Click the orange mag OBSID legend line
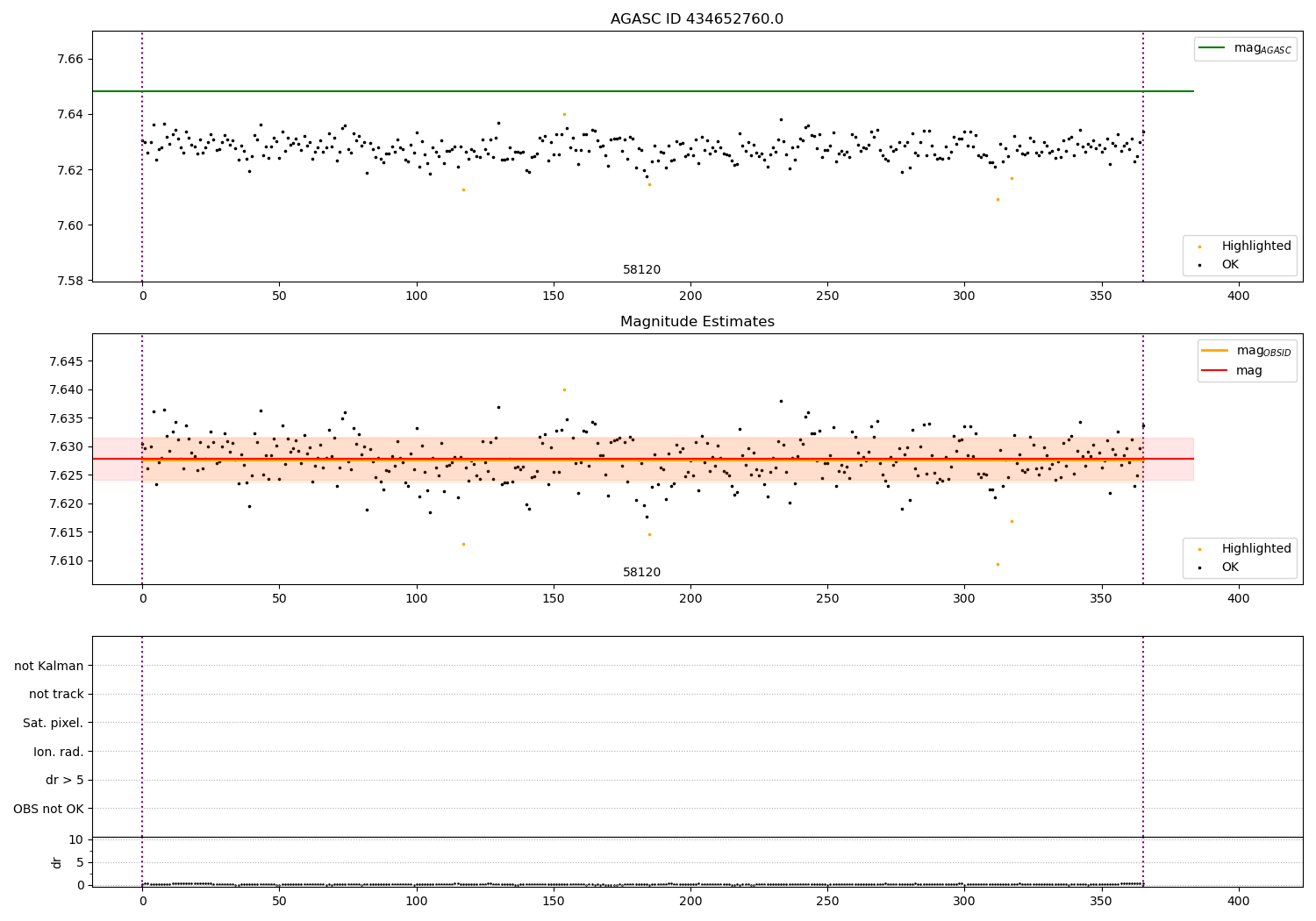 1214,351
